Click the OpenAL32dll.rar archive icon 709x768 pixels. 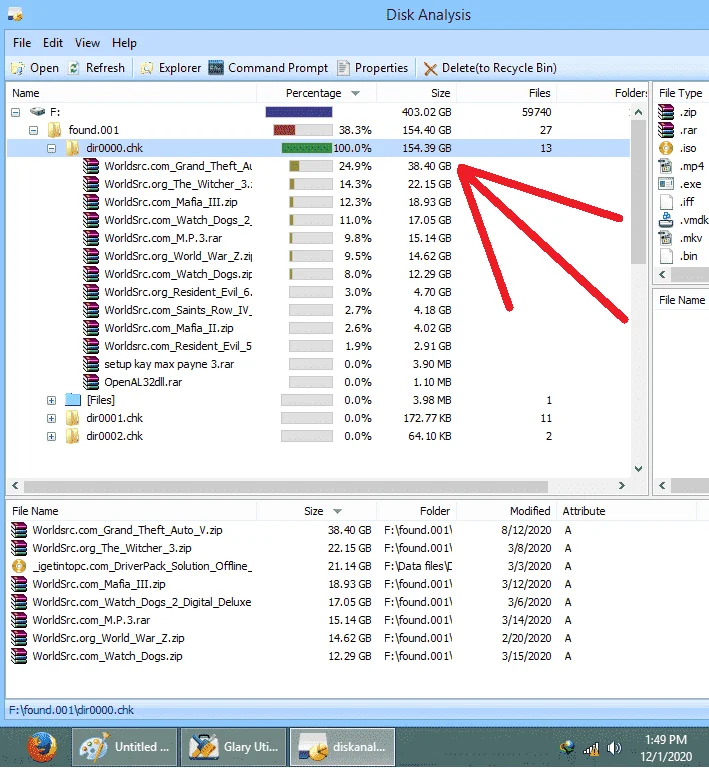click(x=91, y=382)
